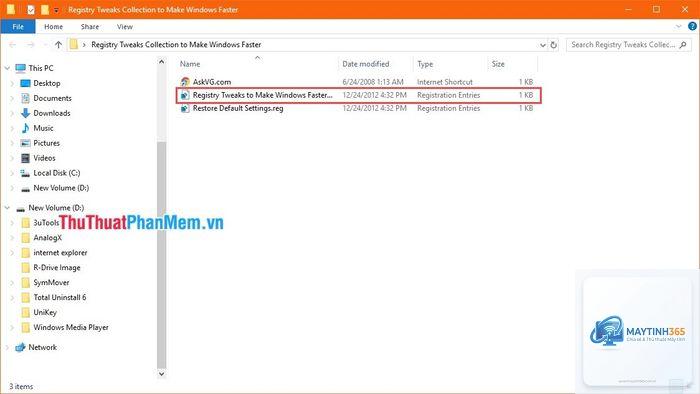The height and width of the screenshot is (394, 700).
Task: Click the folder icon in address bar
Action: coord(74,45)
